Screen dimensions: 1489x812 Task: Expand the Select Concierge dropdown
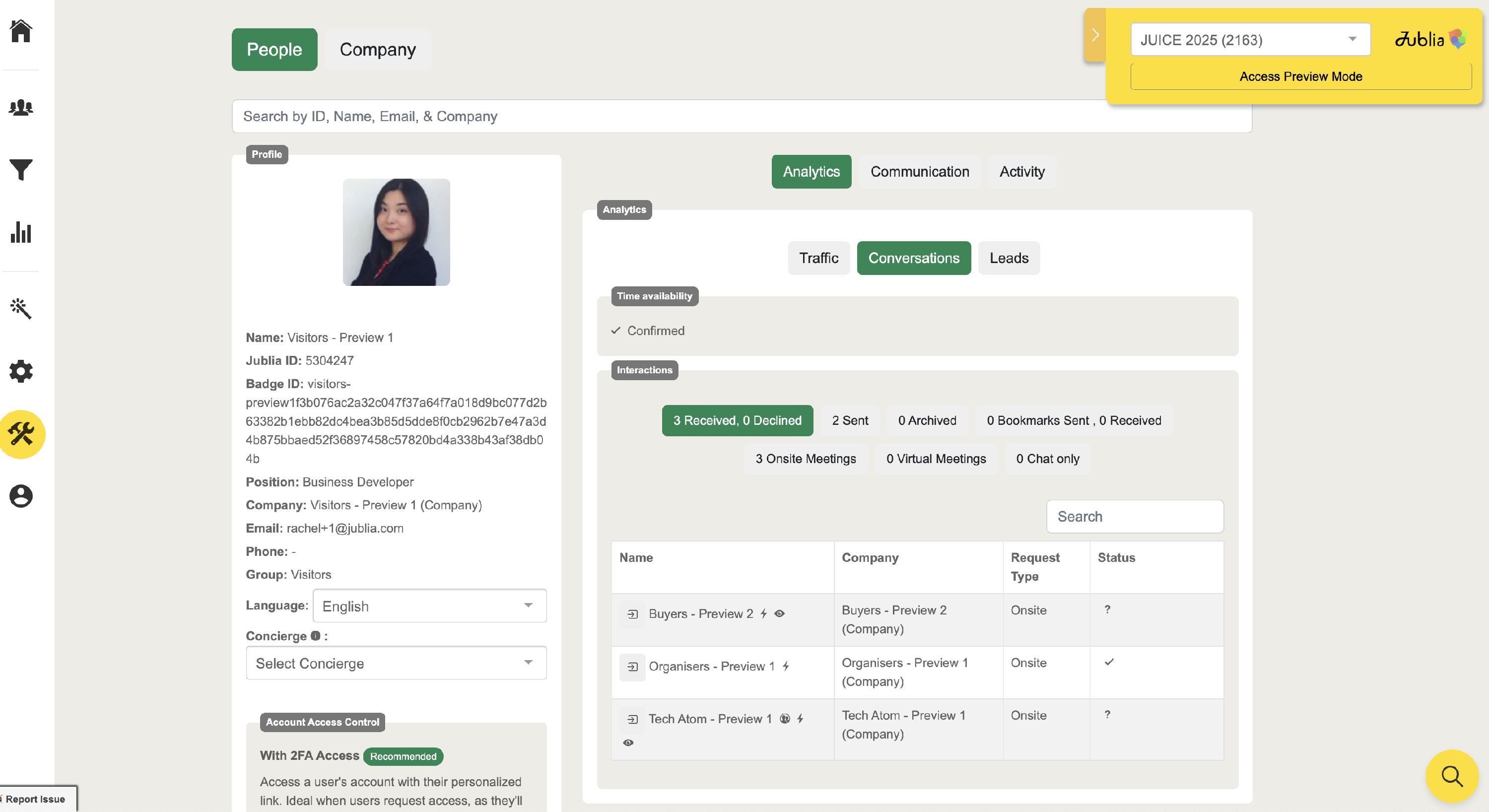pyautogui.click(x=396, y=663)
